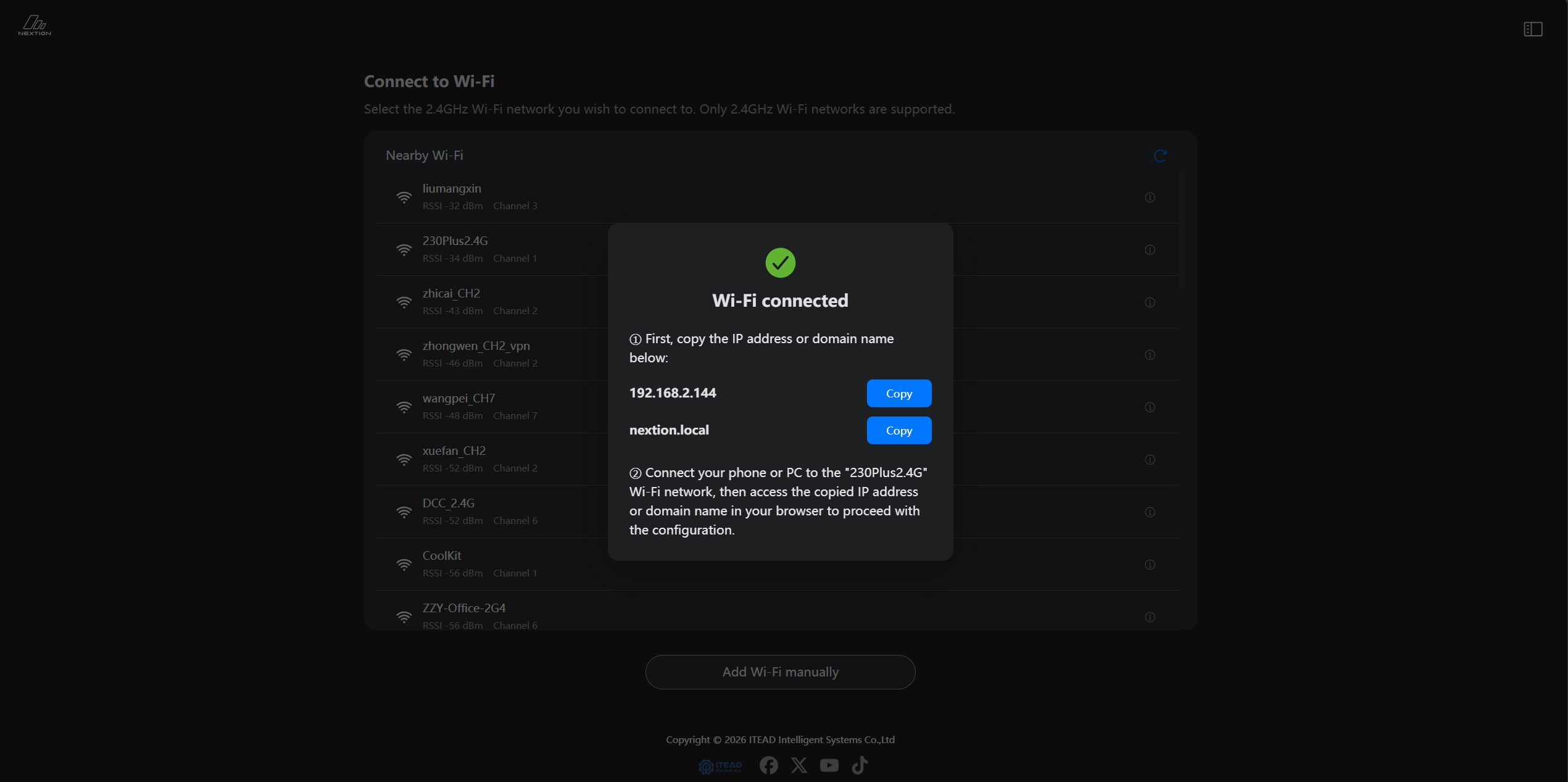Select the xuefan_CH2 network name
Screen dimensions: 1568x782
454,451
